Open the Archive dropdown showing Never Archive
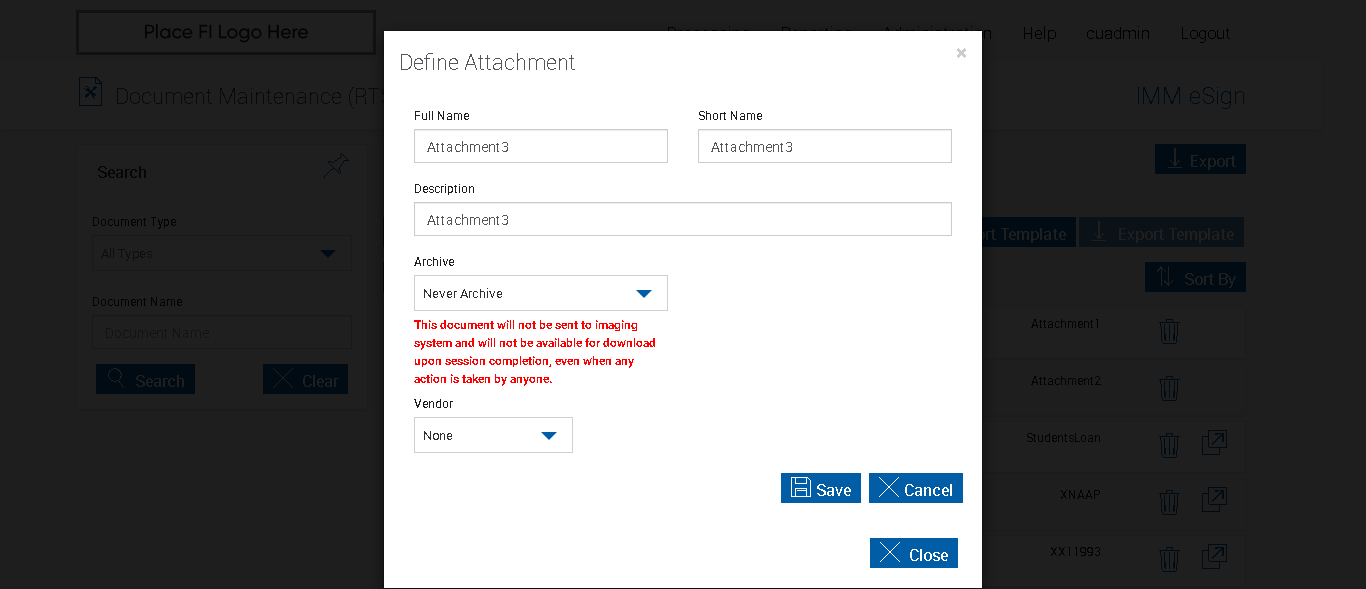The image size is (1366, 589). coord(540,293)
